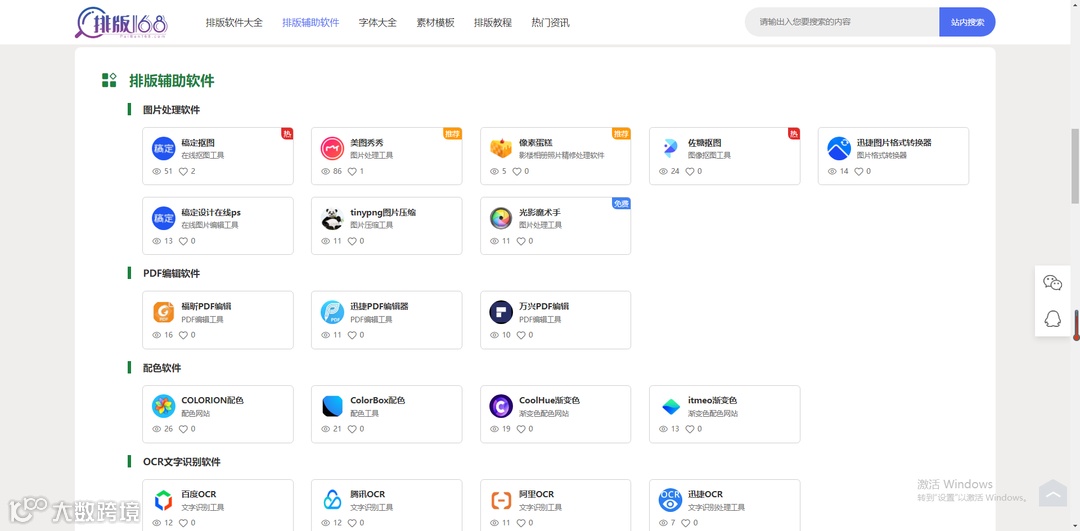Open 热门资讯 nav item
This screenshot has width=1080, height=531.
tap(550, 23)
